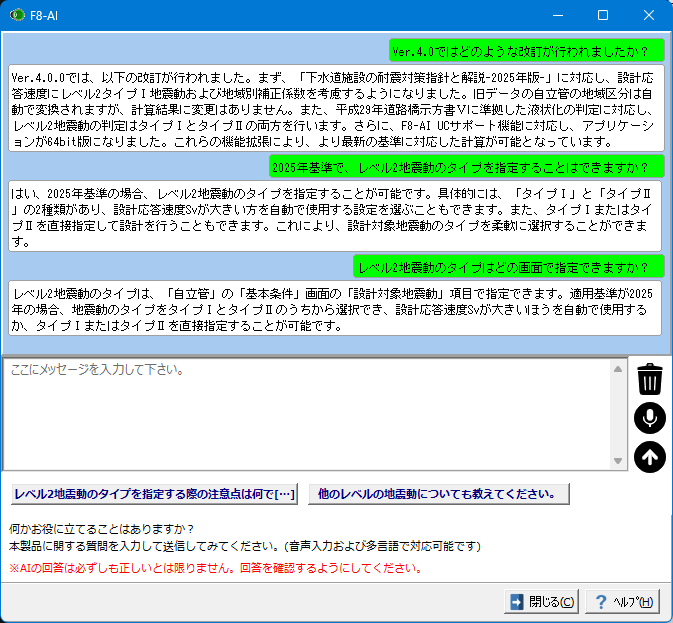Click the input box scrollbar down arrow
Viewport: 673px width, 623px height.
point(619,460)
